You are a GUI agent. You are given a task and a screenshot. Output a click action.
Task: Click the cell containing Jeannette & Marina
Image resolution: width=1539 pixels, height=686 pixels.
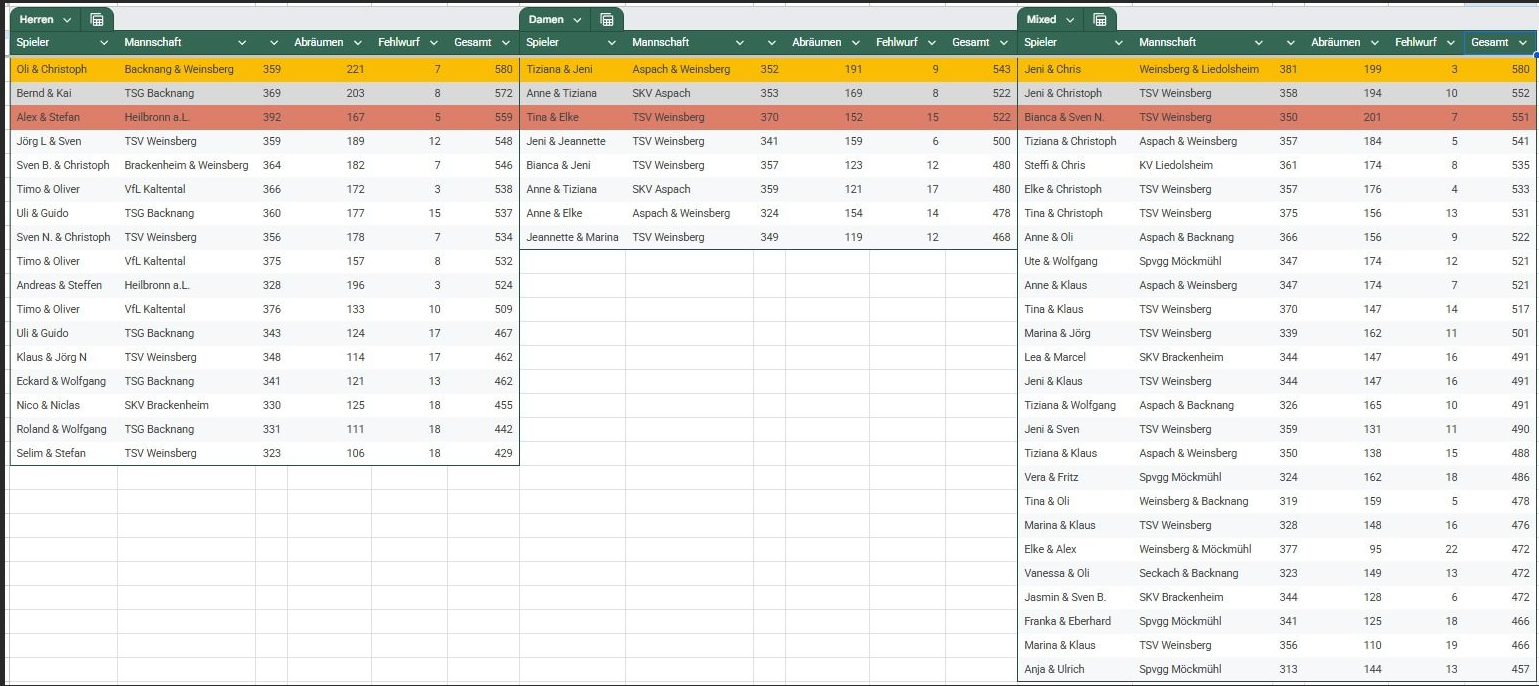click(x=572, y=237)
